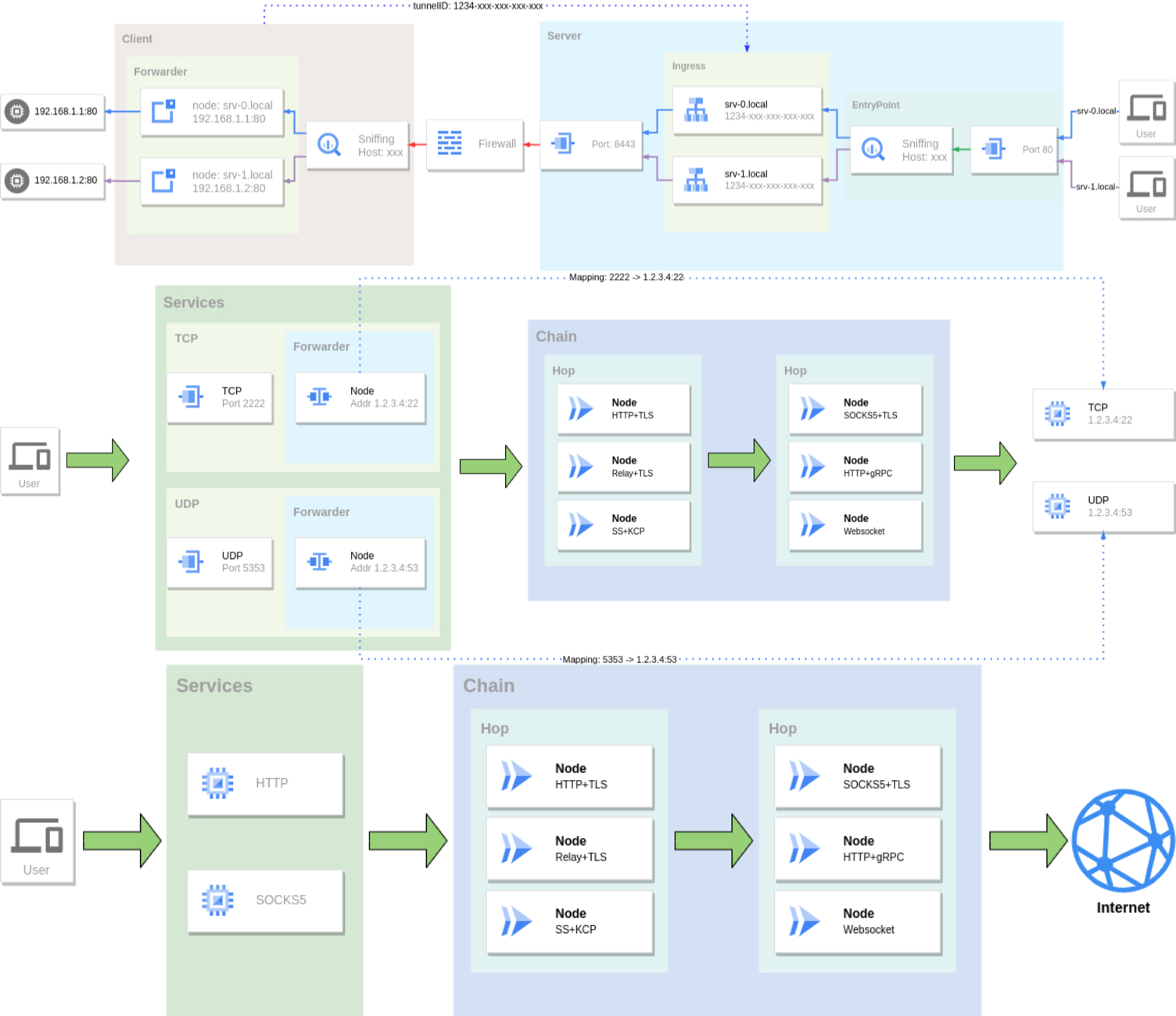Screen dimensions: 1176x1016
Task: Click the 'SOCKS5' label in the lower Services box
Action: tap(281, 900)
